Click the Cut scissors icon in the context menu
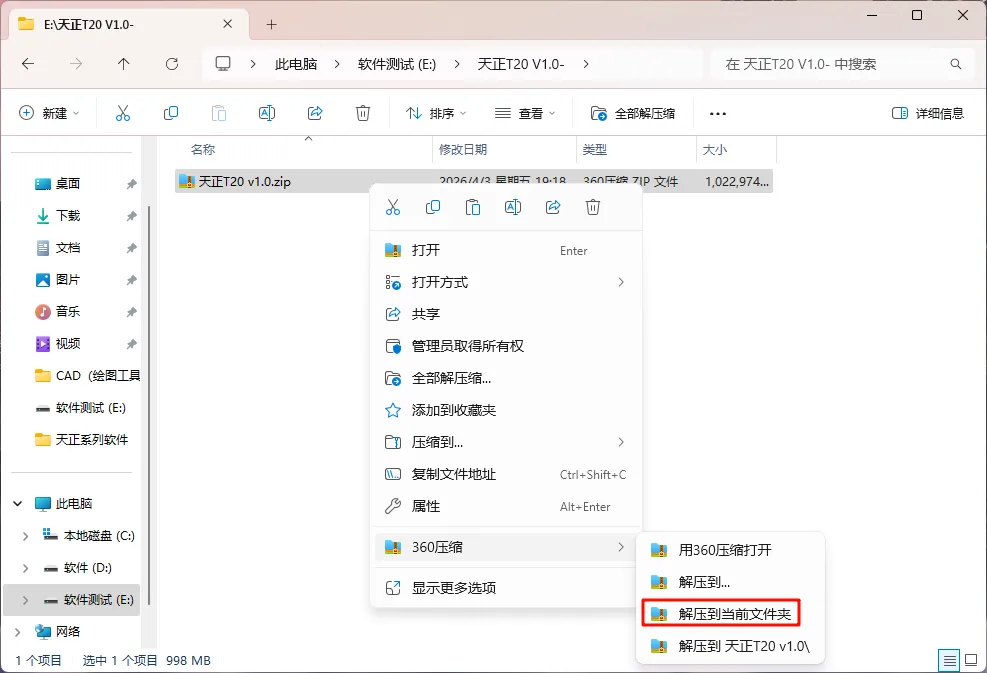The image size is (987, 673). (x=393, y=207)
